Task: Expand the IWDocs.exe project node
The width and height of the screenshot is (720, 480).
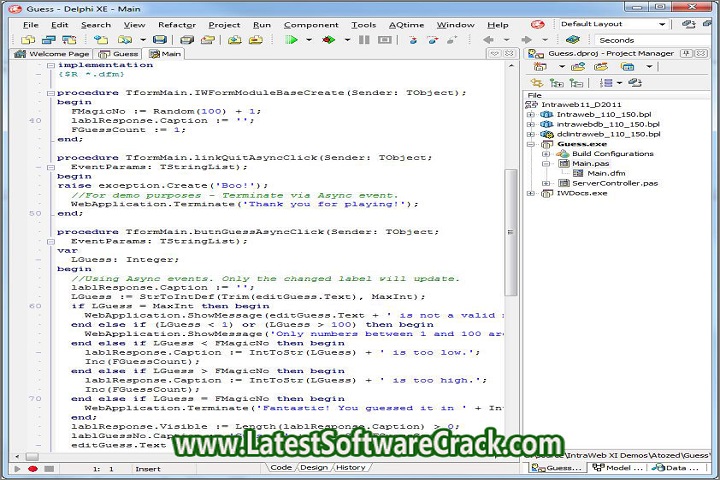Action: click(x=531, y=193)
